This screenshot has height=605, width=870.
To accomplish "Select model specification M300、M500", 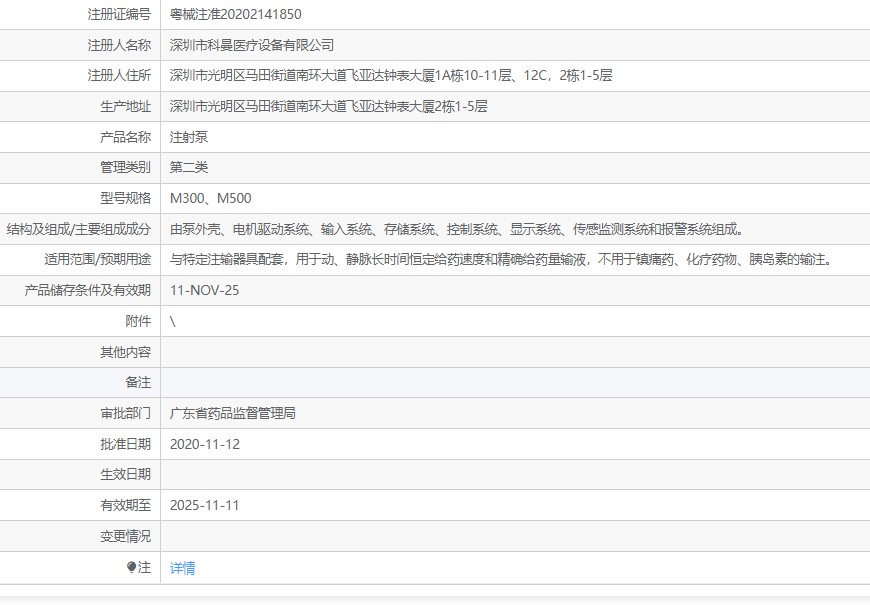I will pyautogui.click(x=211, y=198).
